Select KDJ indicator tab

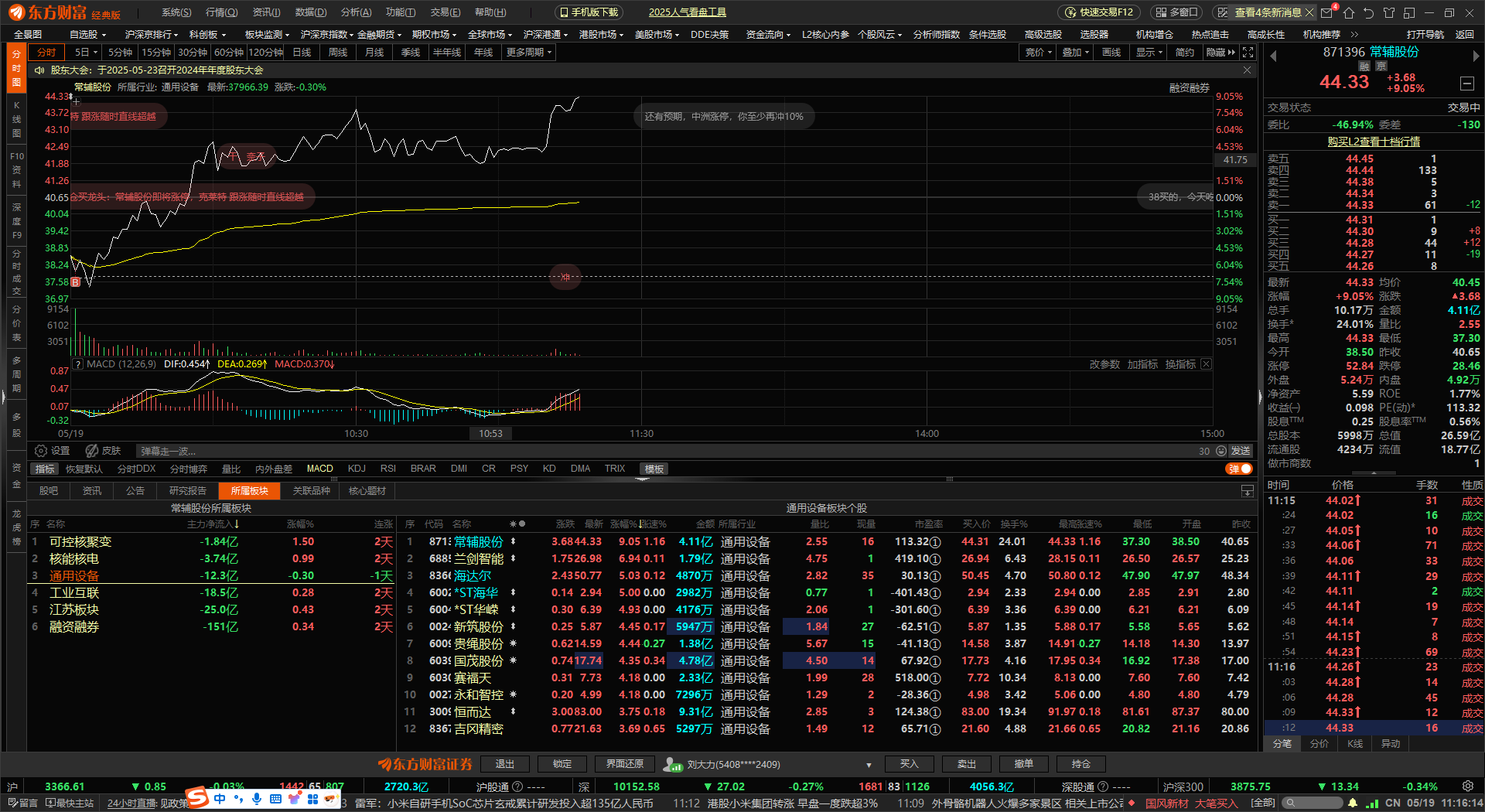(x=357, y=469)
